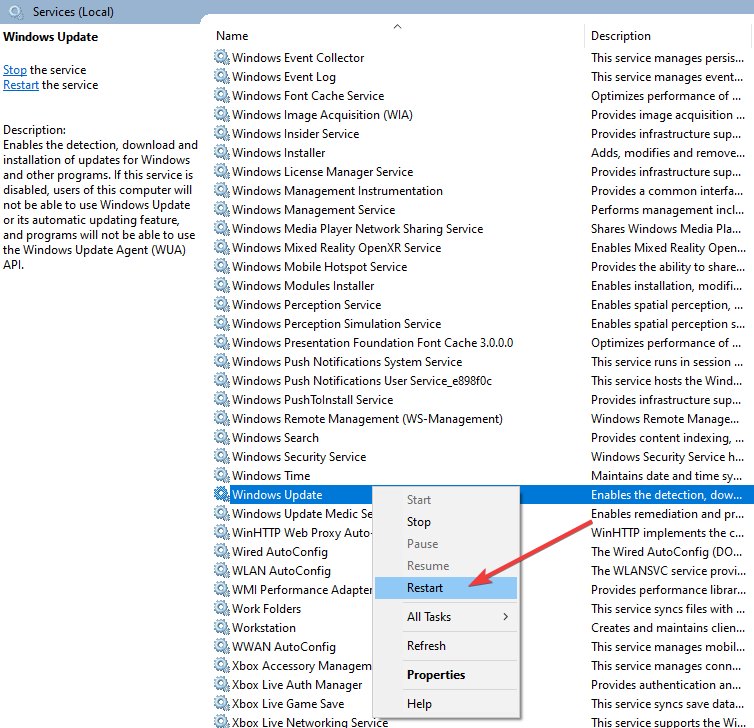
Task: Click the gear icon beside Windows Security Service
Action: 221,456
